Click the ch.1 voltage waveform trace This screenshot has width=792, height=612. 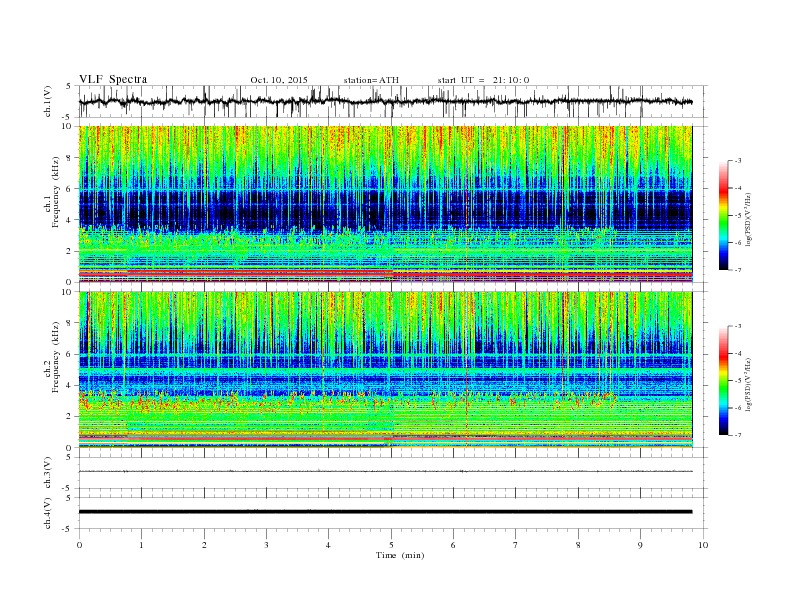pos(385,101)
